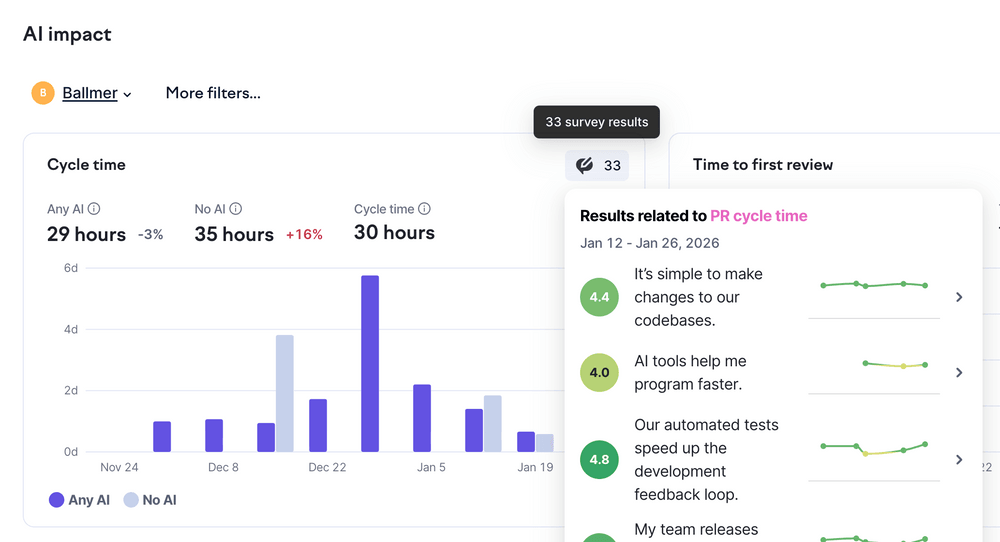
Task: Expand the automated tests result chevron
Action: pyautogui.click(x=959, y=460)
